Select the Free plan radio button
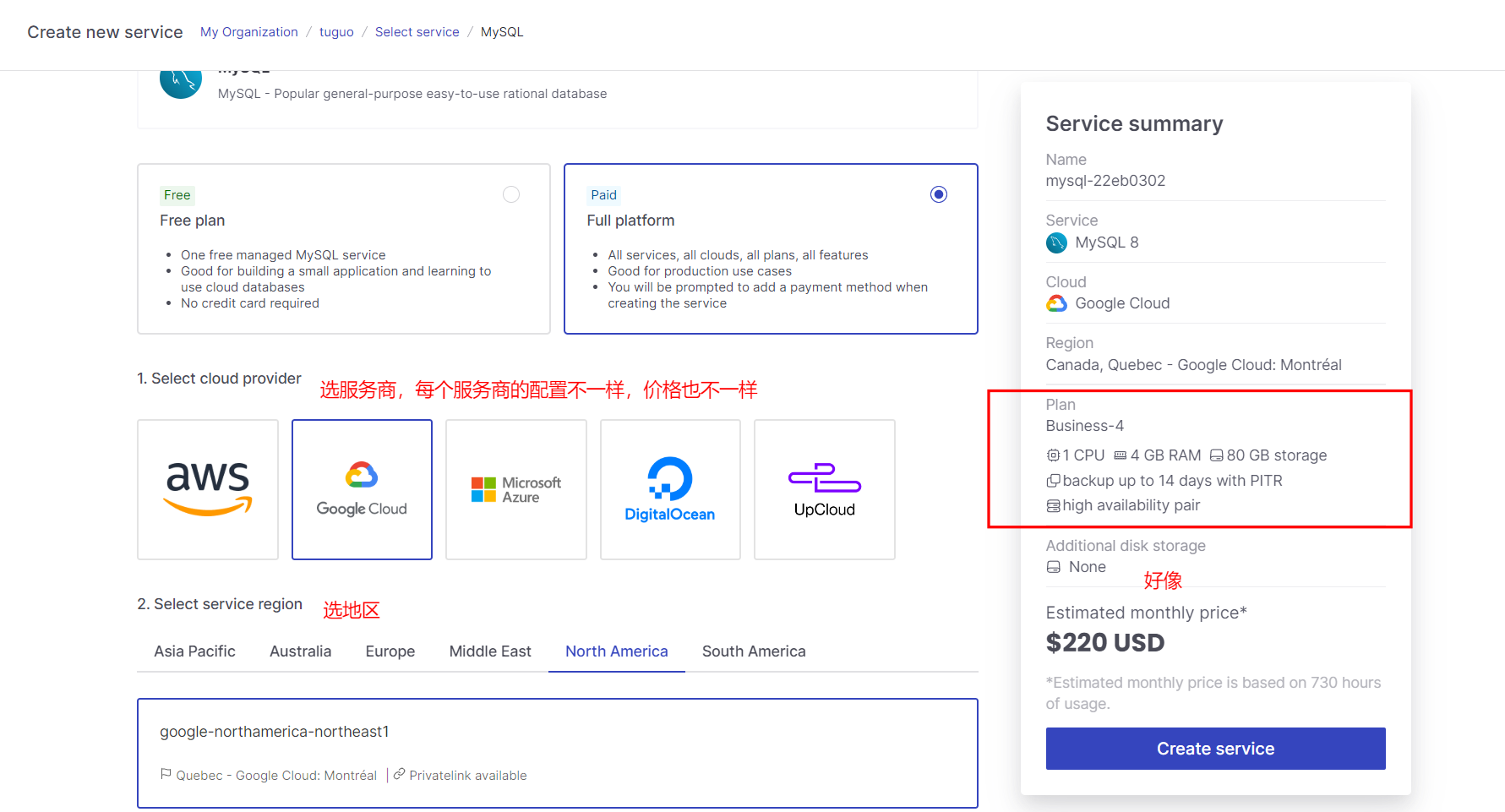This screenshot has height=812, width=1505. pyautogui.click(x=511, y=194)
